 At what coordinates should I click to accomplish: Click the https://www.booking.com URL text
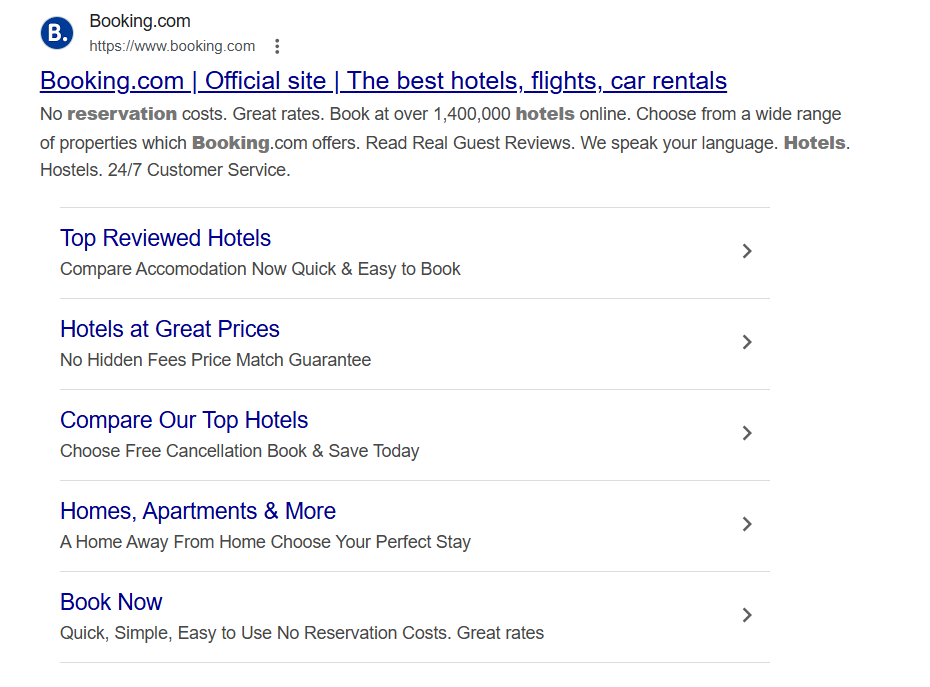coord(172,46)
